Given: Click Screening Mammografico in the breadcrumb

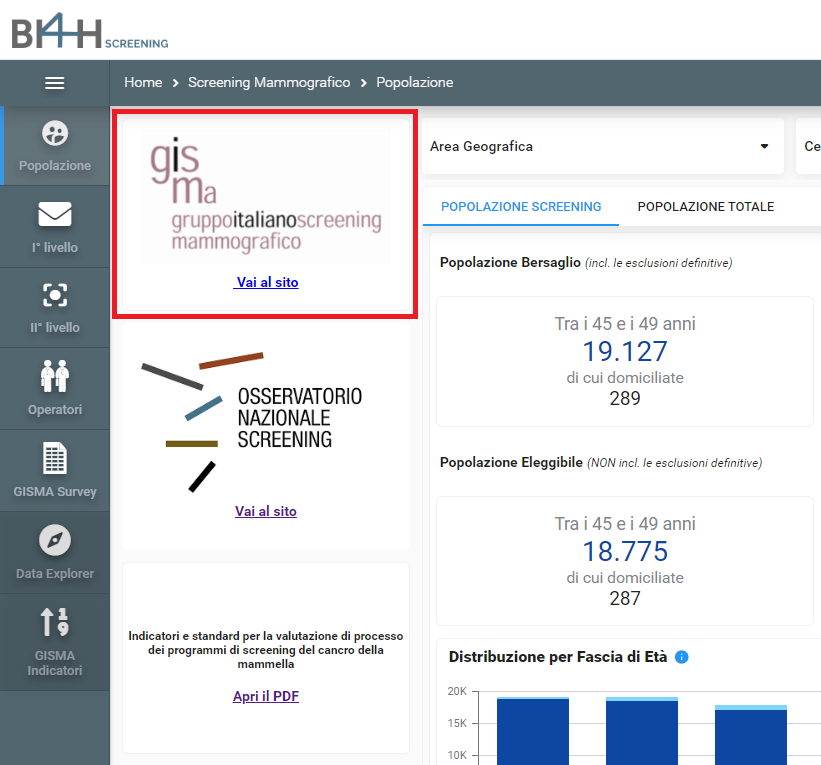Looking at the screenshot, I should 266,83.
